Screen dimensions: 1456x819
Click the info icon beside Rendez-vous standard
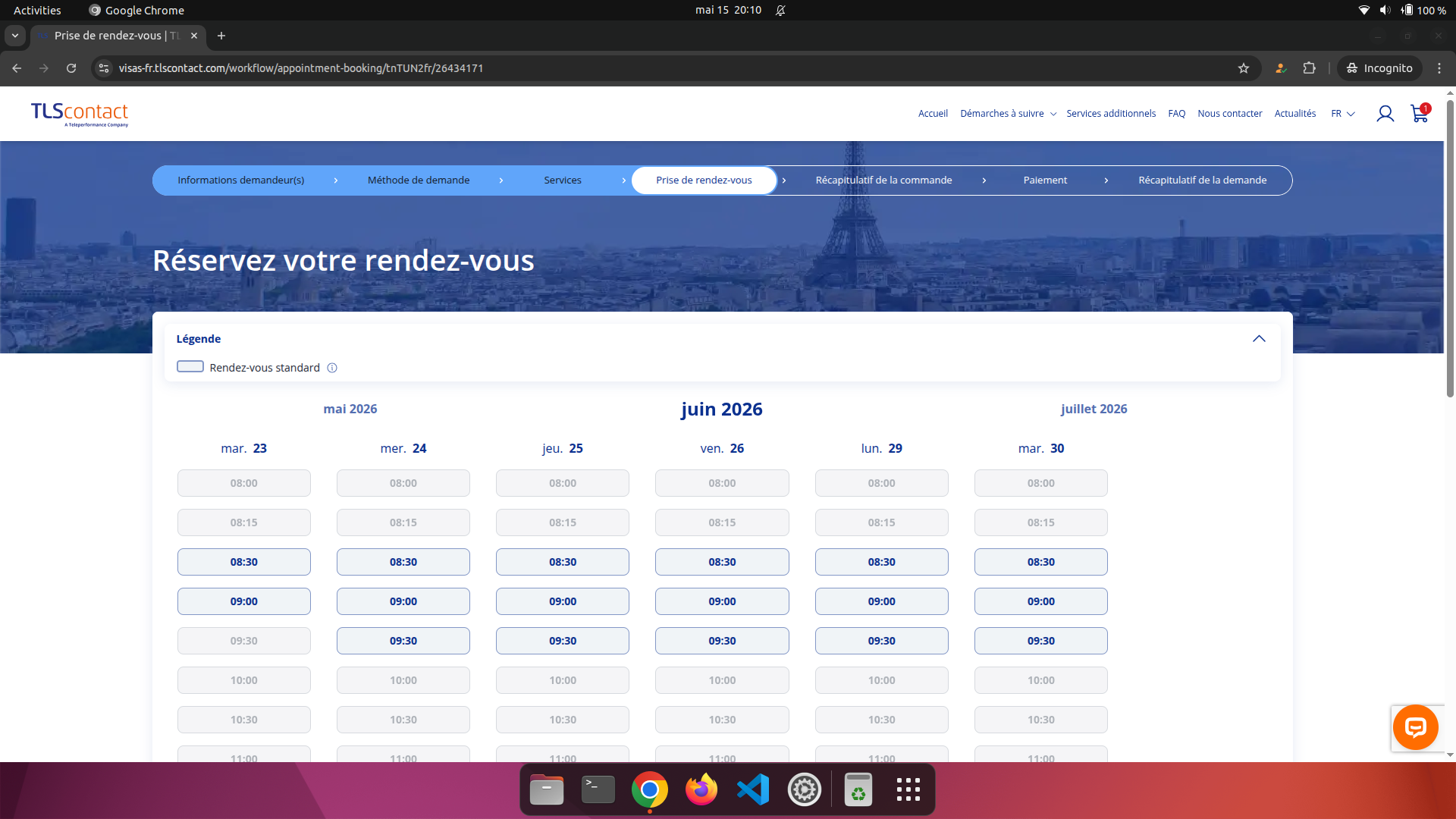[x=332, y=368]
